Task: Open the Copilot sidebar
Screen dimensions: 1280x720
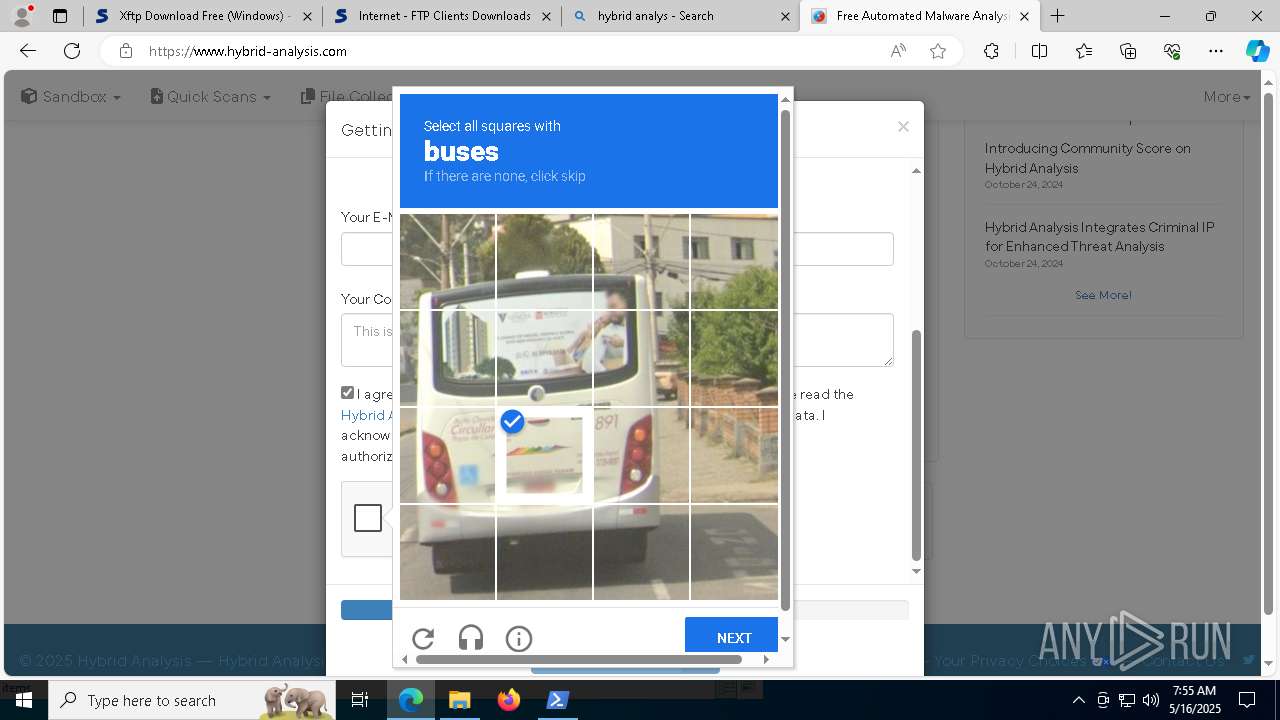Action: click(1257, 51)
